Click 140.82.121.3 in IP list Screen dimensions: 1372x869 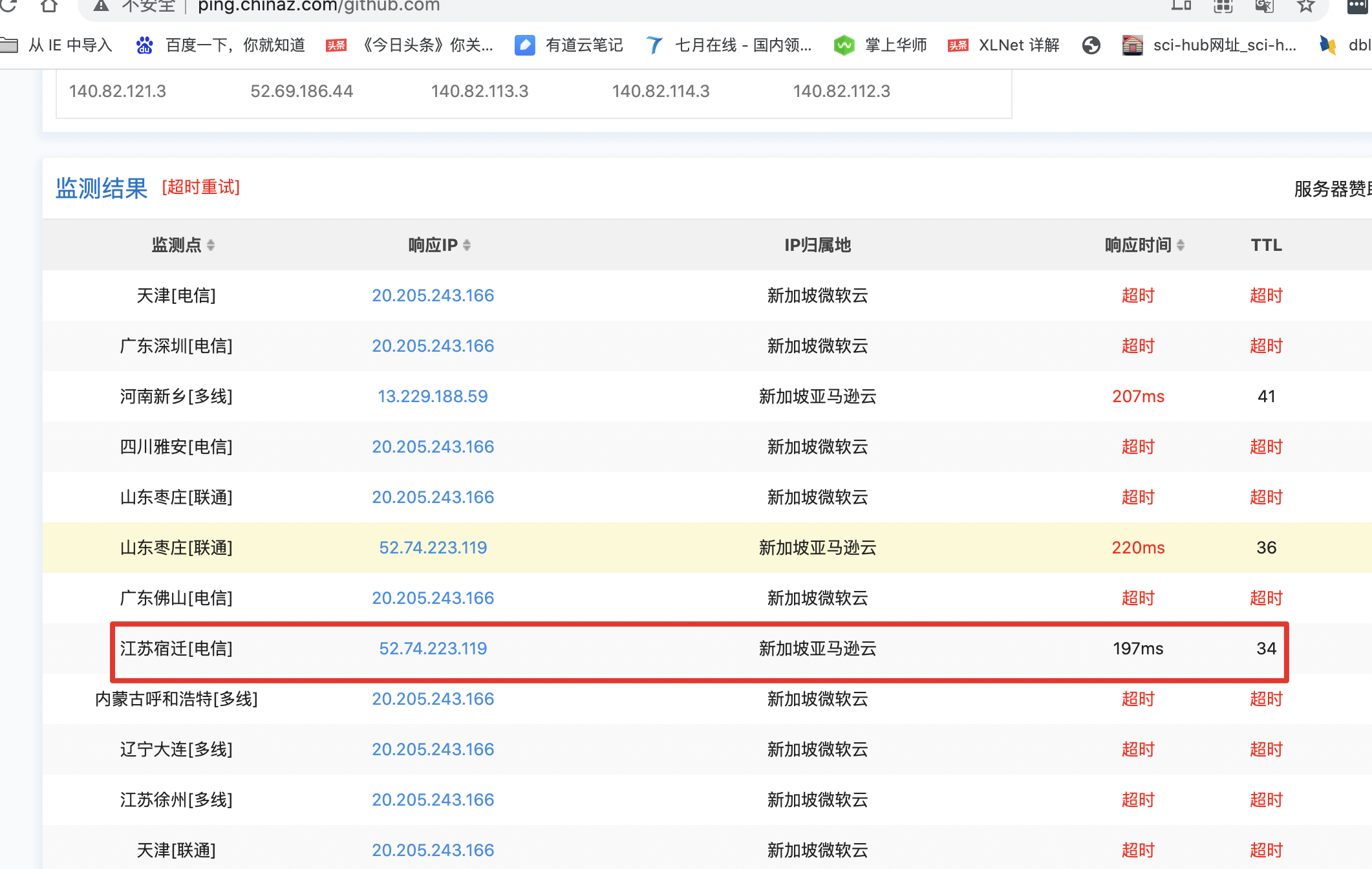118,91
